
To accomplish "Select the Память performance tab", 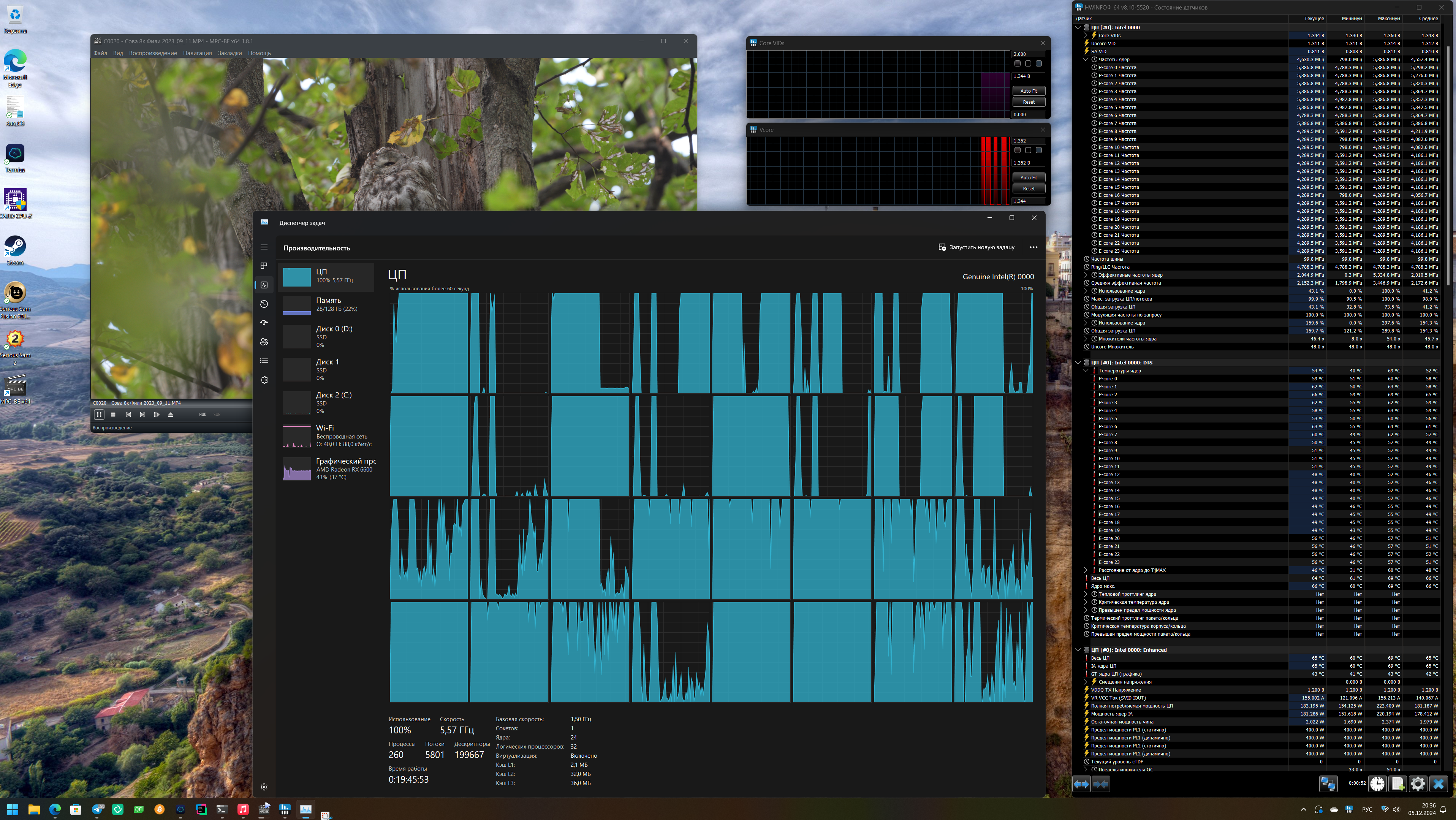I will click(x=328, y=305).
